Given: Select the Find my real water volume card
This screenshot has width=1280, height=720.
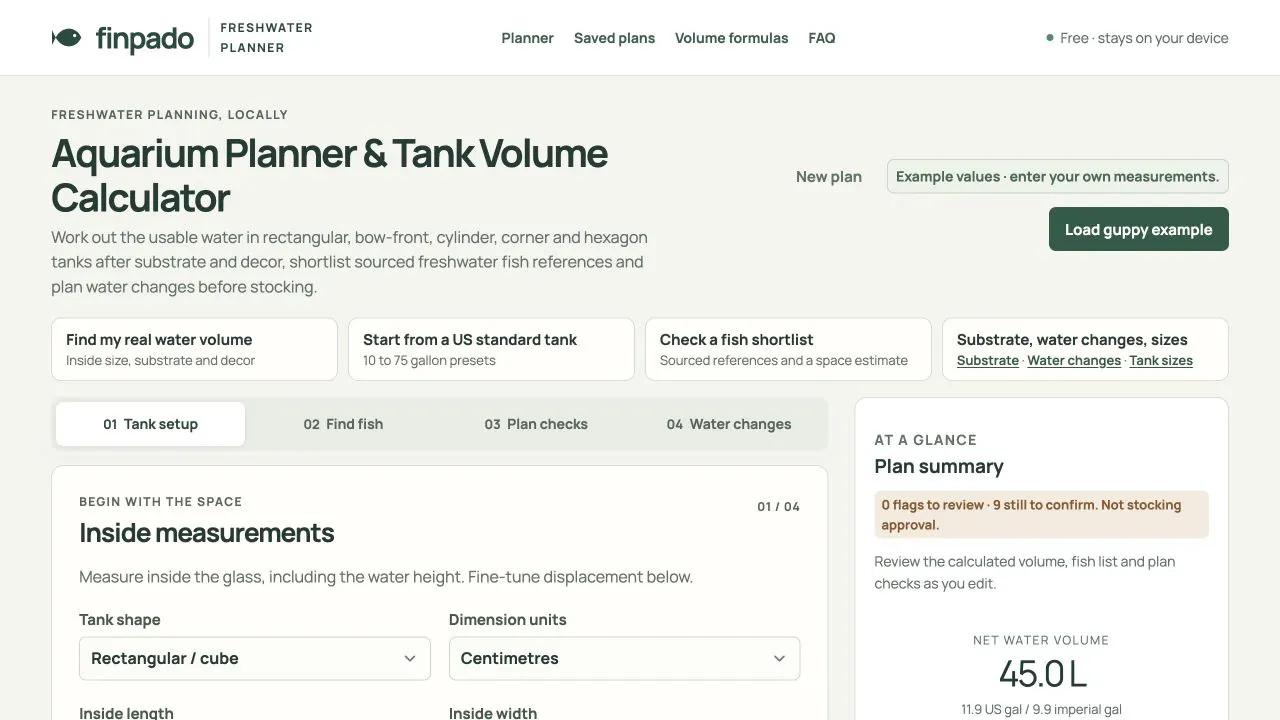Looking at the screenshot, I should click(194, 349).
